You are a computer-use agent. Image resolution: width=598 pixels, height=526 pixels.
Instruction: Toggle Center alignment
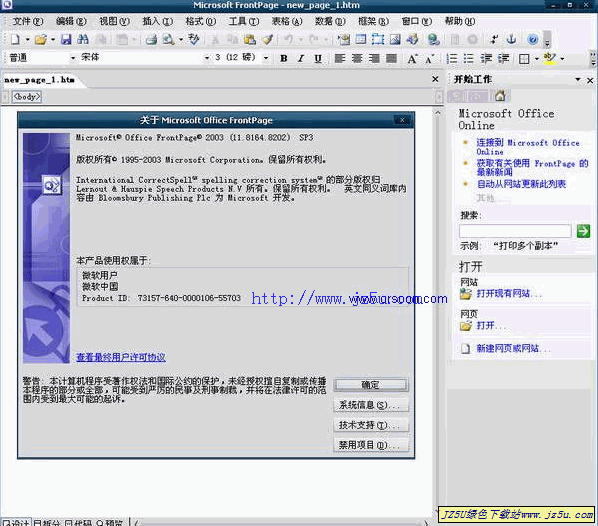(357, 58)
